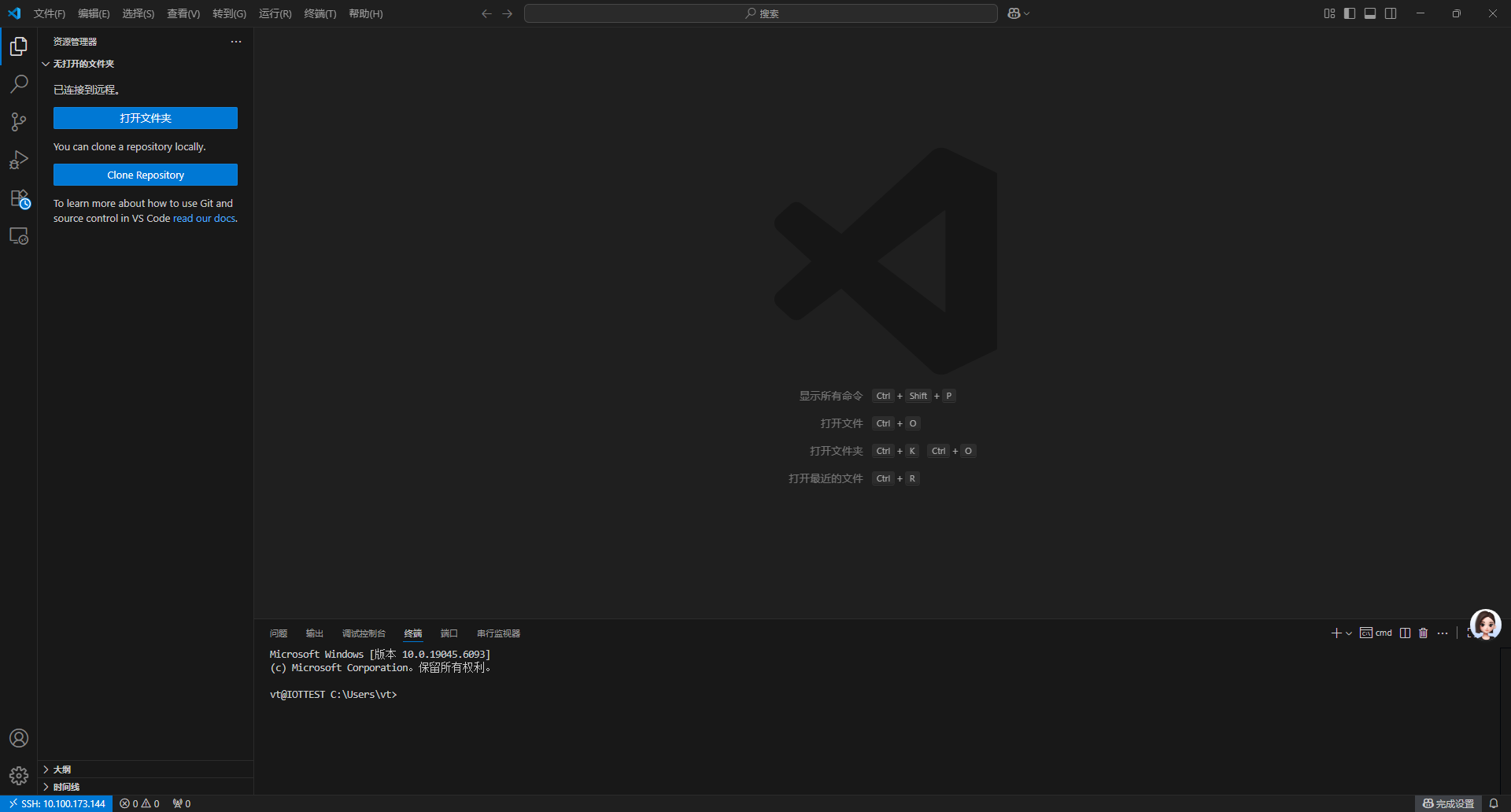1511x812 pixels.
Task: Kill the active terminal with trash icon
Action: pos(1422,633)
